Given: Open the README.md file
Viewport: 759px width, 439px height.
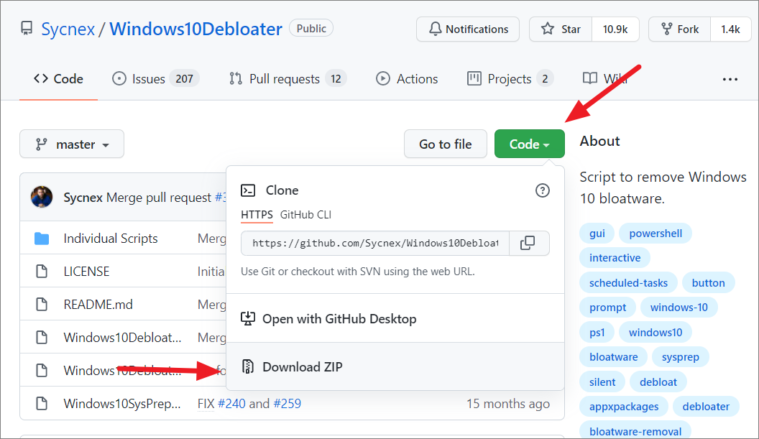Looking at the screenshot, I should point(98,304).
